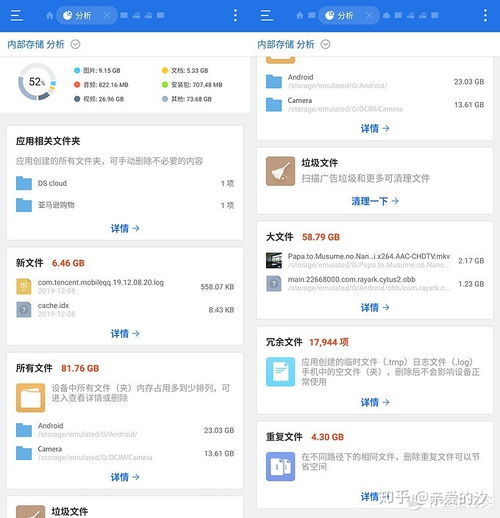The width and height of the screenshot is (500, 518).
Task: Open 详情 under 应用相关文件夹
Action: click(x=125, y=228)
